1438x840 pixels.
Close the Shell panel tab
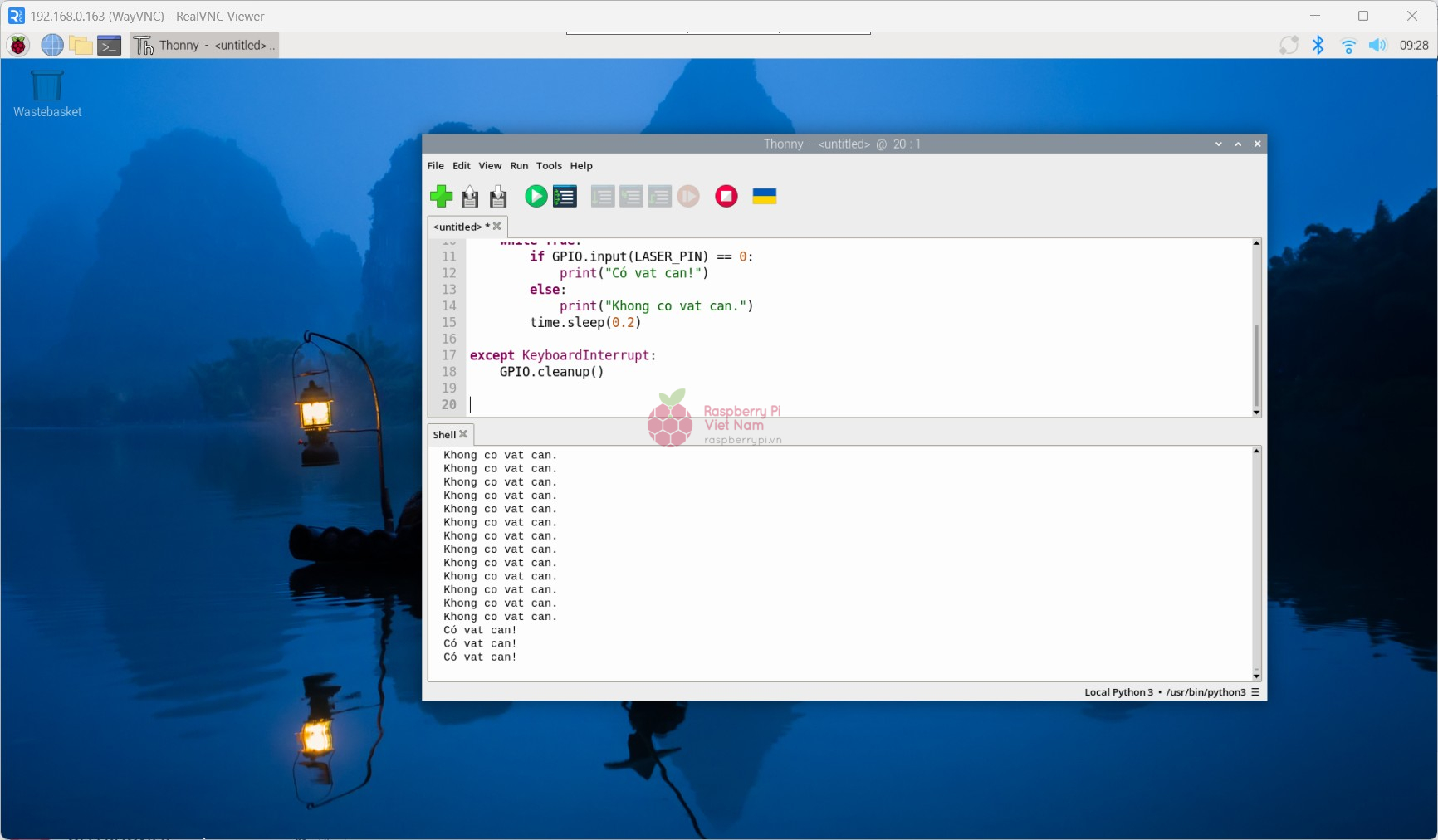[x=463, y=434]
